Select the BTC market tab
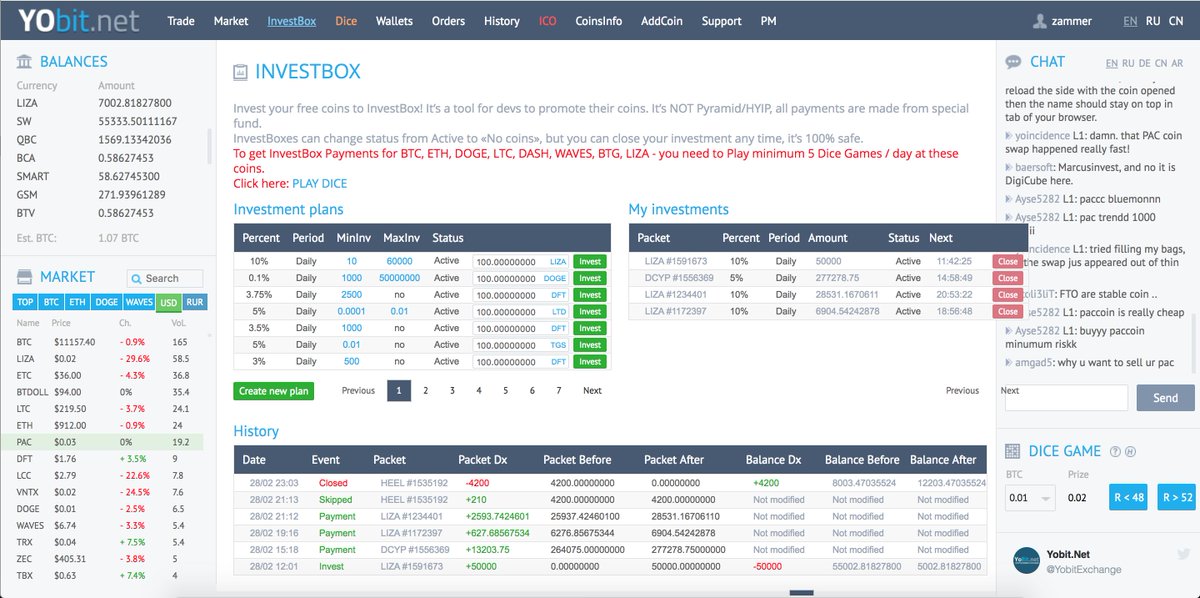Viewport: 1200px width, 598px height. pyautogui.click(x=52, y=302)
